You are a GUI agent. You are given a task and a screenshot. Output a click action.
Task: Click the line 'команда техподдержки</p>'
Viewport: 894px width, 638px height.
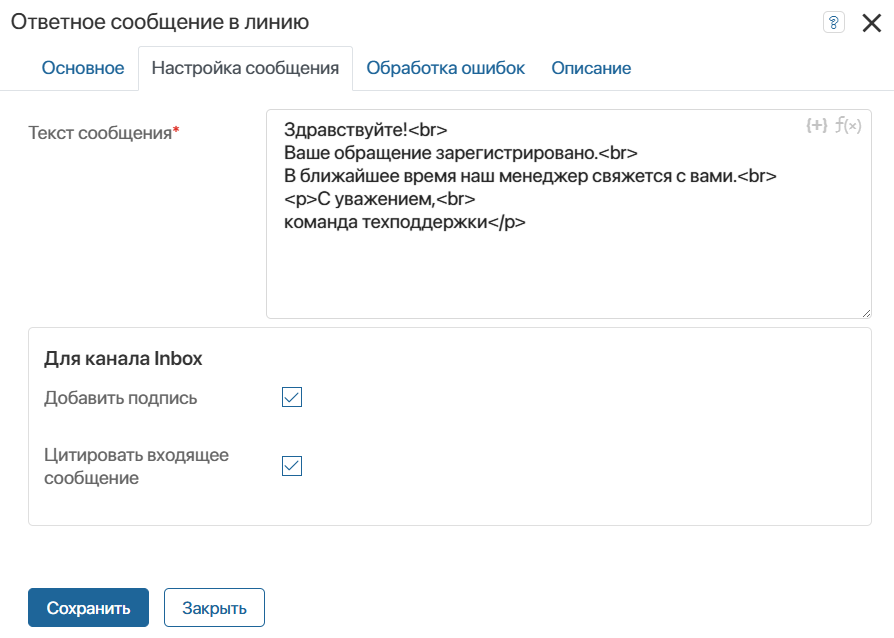coord(405,222)
